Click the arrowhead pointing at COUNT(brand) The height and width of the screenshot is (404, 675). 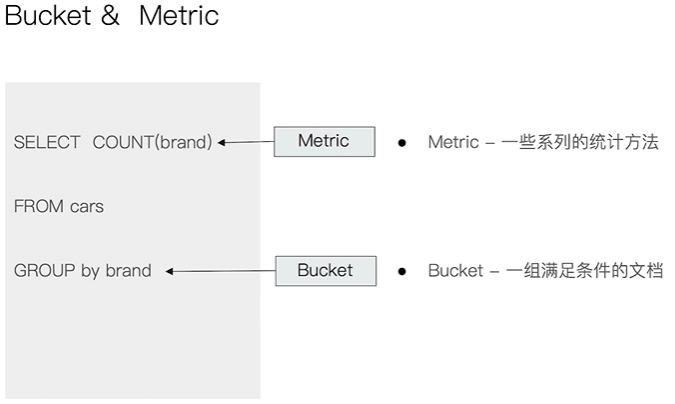(222, 142)
